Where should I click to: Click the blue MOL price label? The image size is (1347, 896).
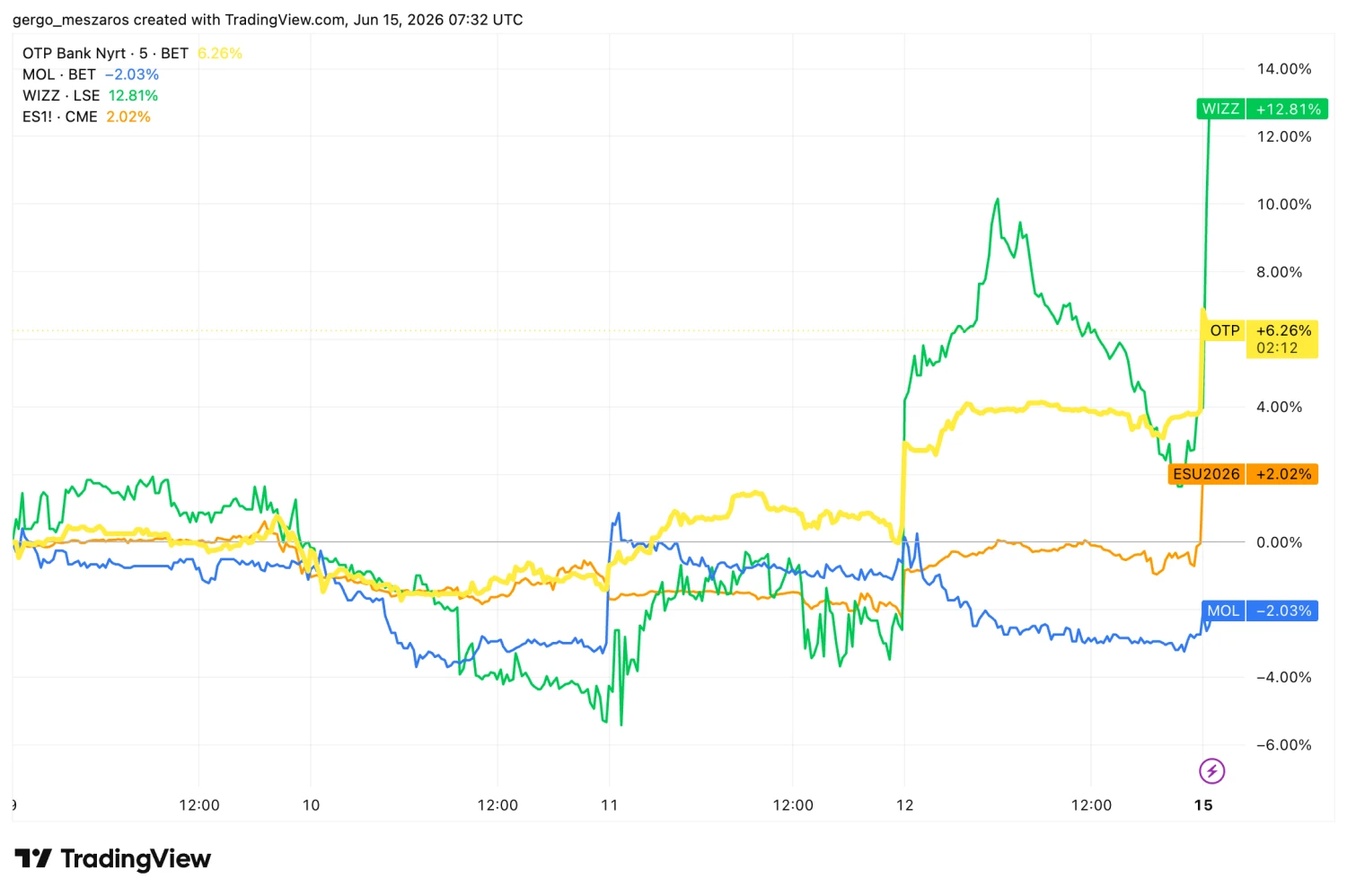click(1222, 611)
